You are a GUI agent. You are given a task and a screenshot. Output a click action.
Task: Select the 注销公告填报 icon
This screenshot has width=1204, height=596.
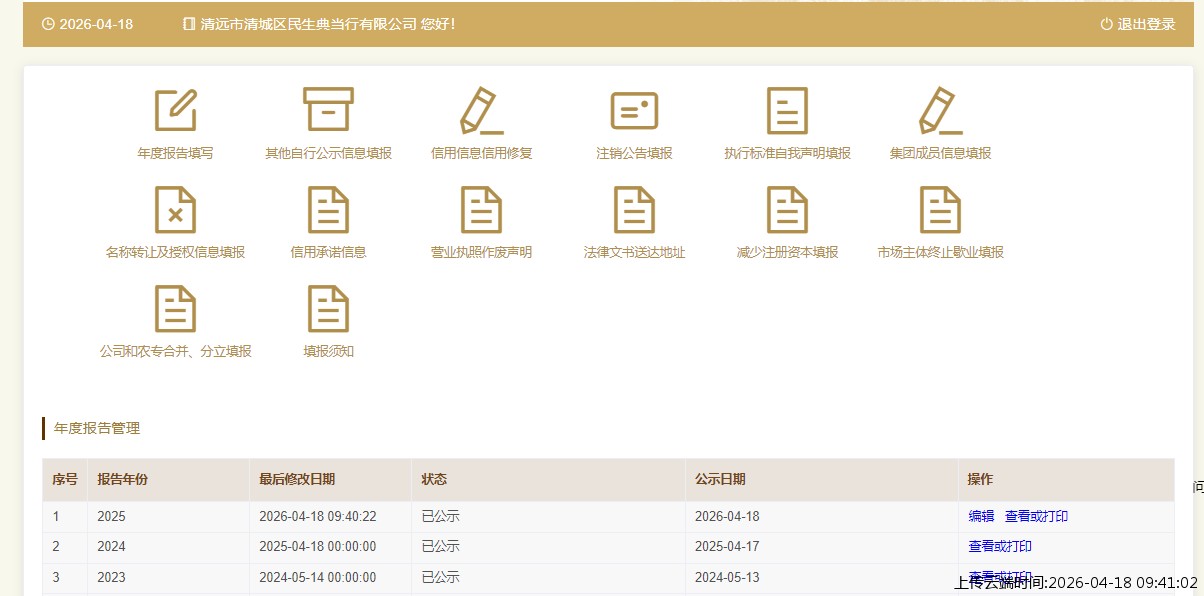point(634,111)
